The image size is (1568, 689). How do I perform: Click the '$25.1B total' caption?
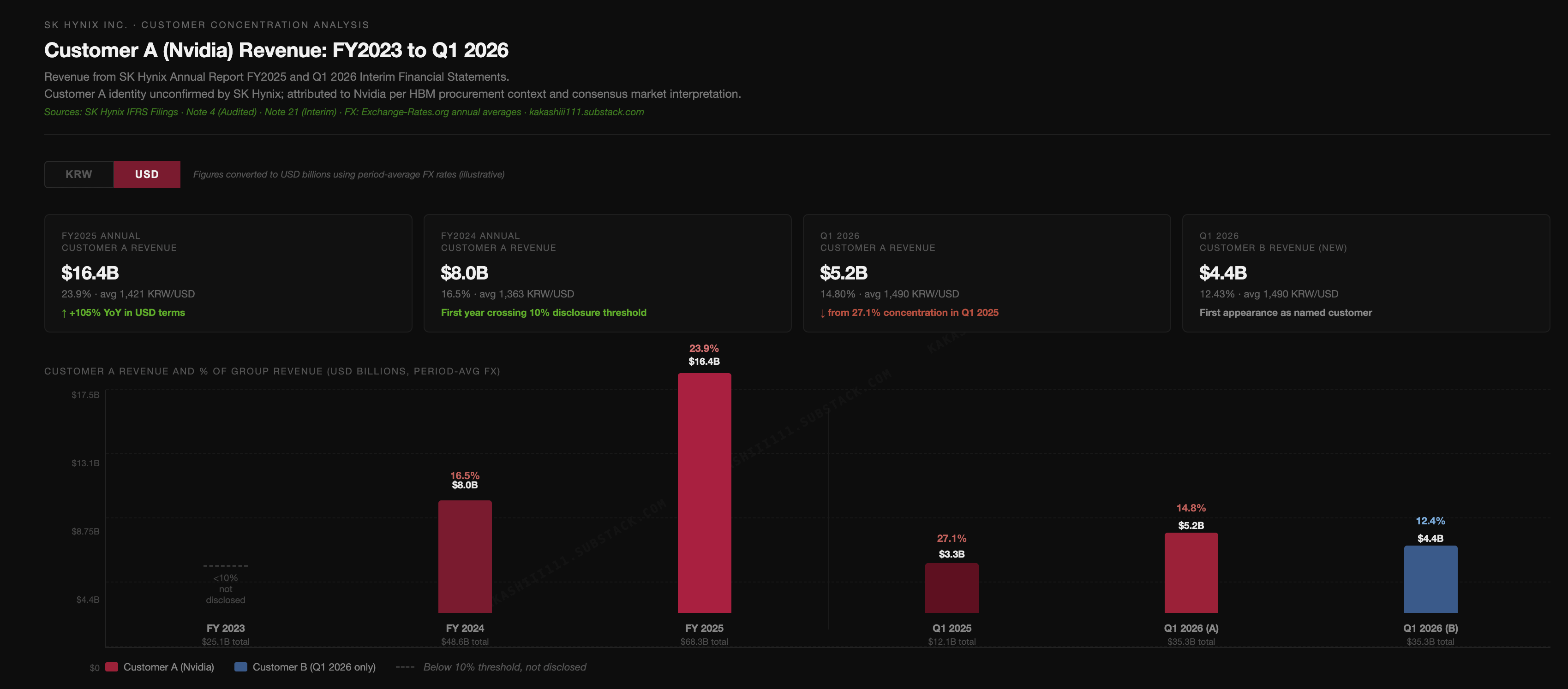(226, 641)
